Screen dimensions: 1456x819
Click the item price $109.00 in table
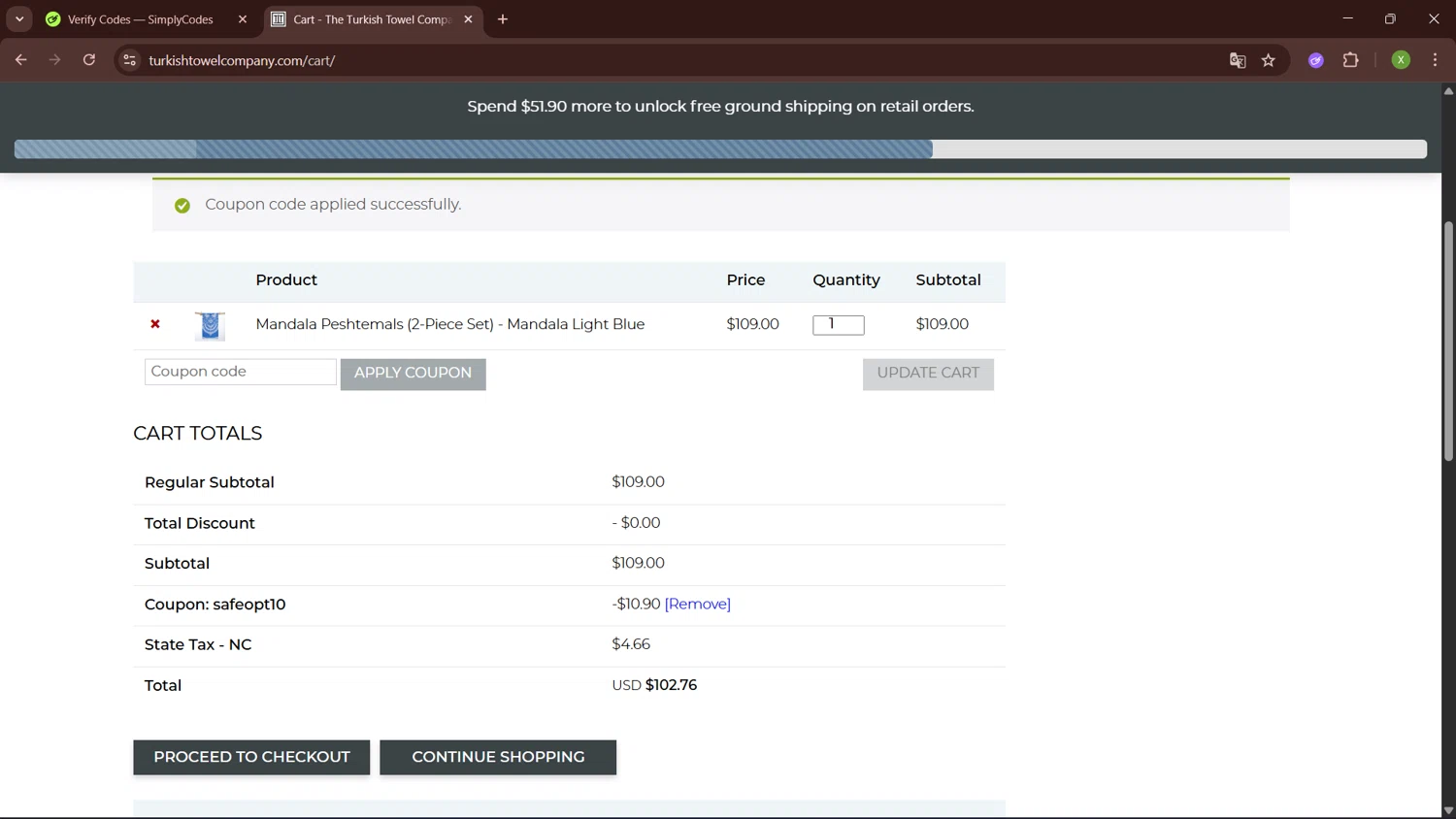pos(752,324)
